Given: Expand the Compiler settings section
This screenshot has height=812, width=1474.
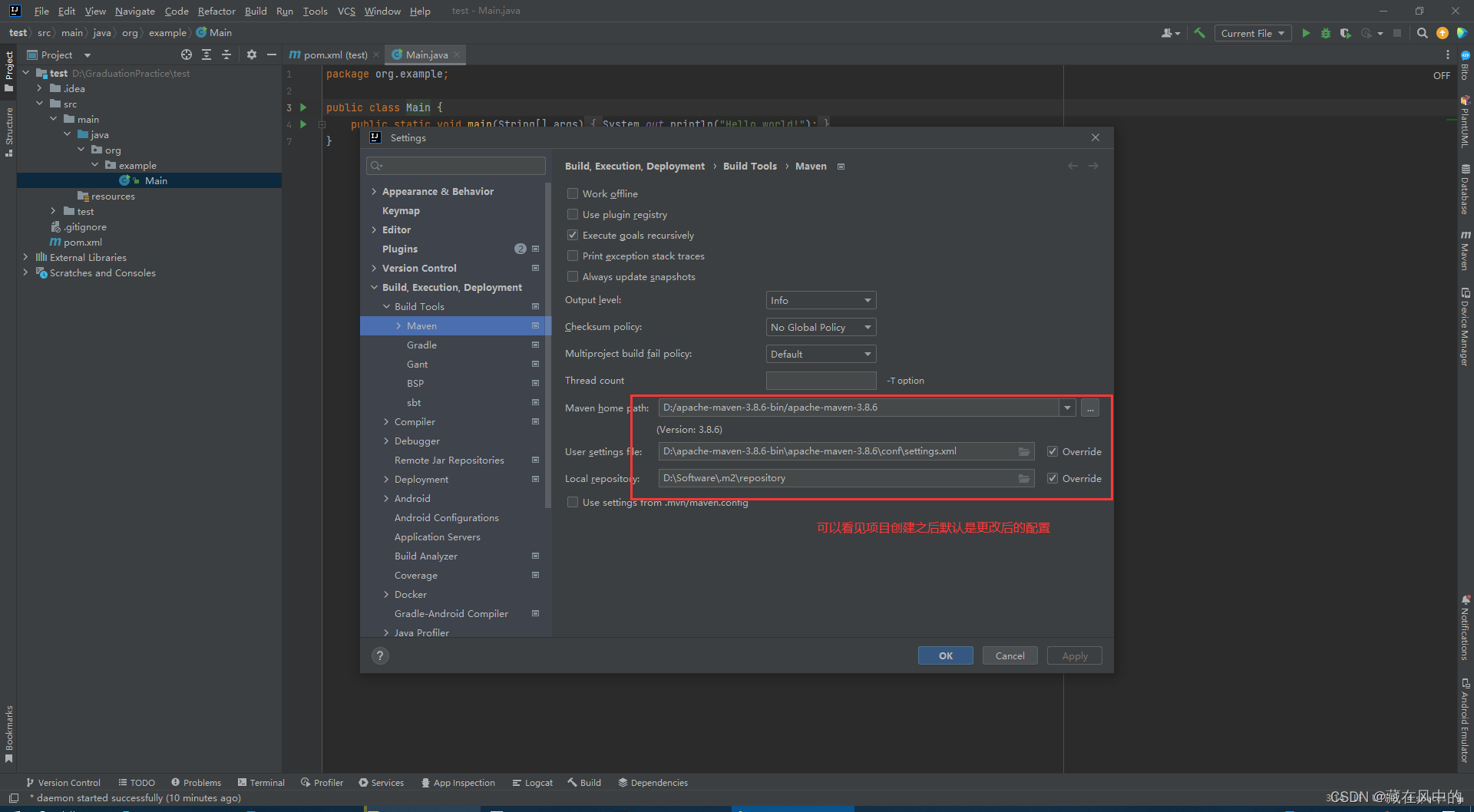Looking at the screenshot, I should pos(386,421).
